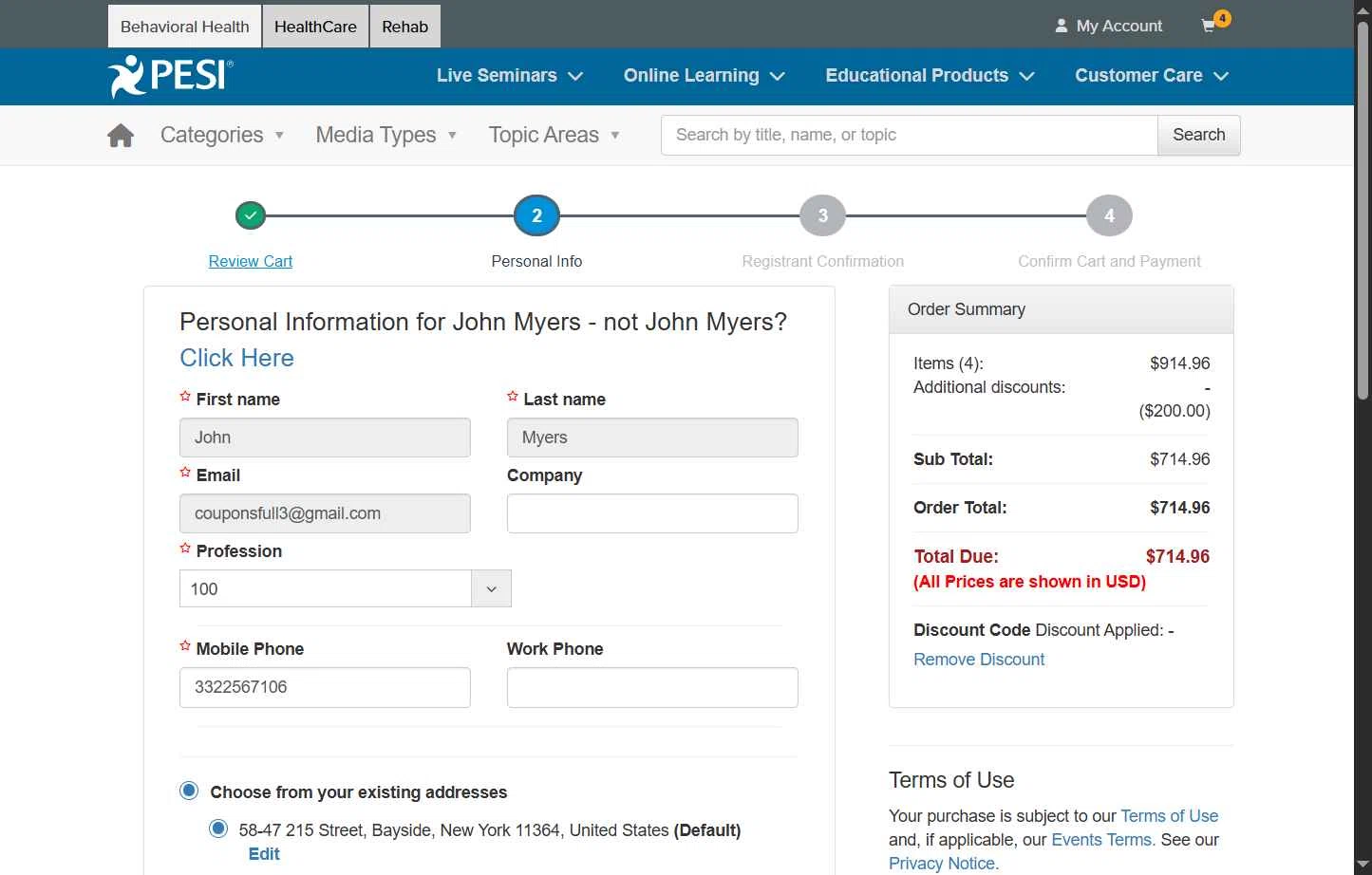Click the 'Additional discounts:' label

point(989,387)
